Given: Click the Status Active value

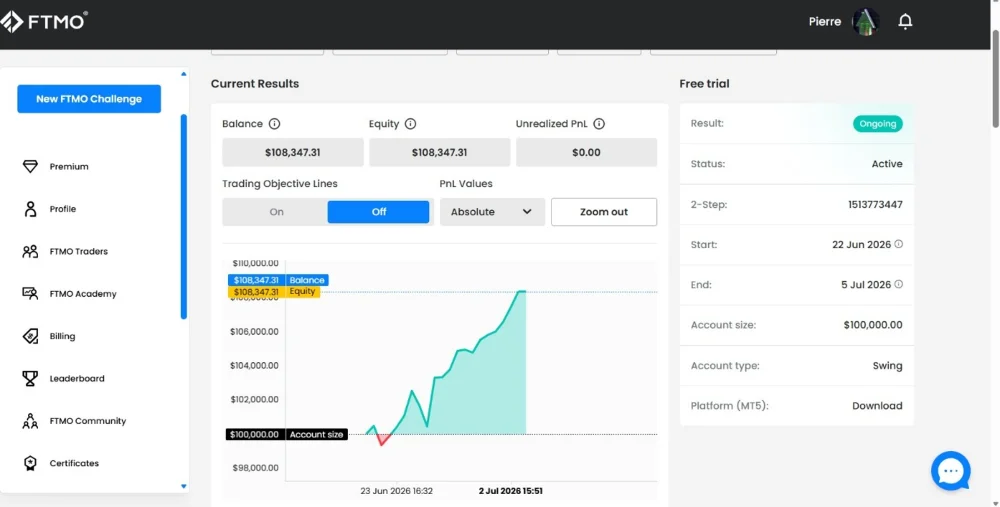Looking at the screenshot, I should point(886,164).
